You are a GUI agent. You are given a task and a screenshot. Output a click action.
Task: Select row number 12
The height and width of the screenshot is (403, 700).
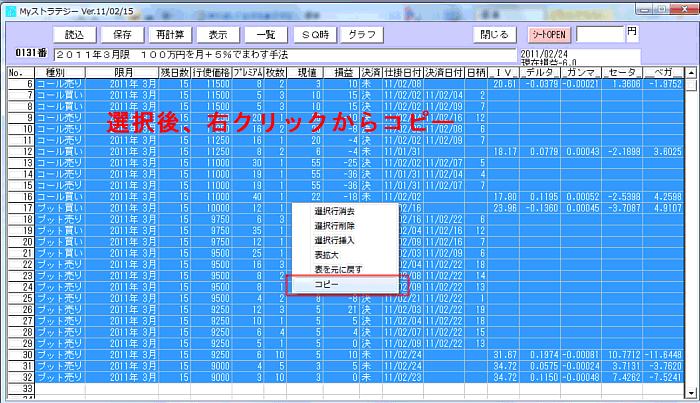coord(21,152)
